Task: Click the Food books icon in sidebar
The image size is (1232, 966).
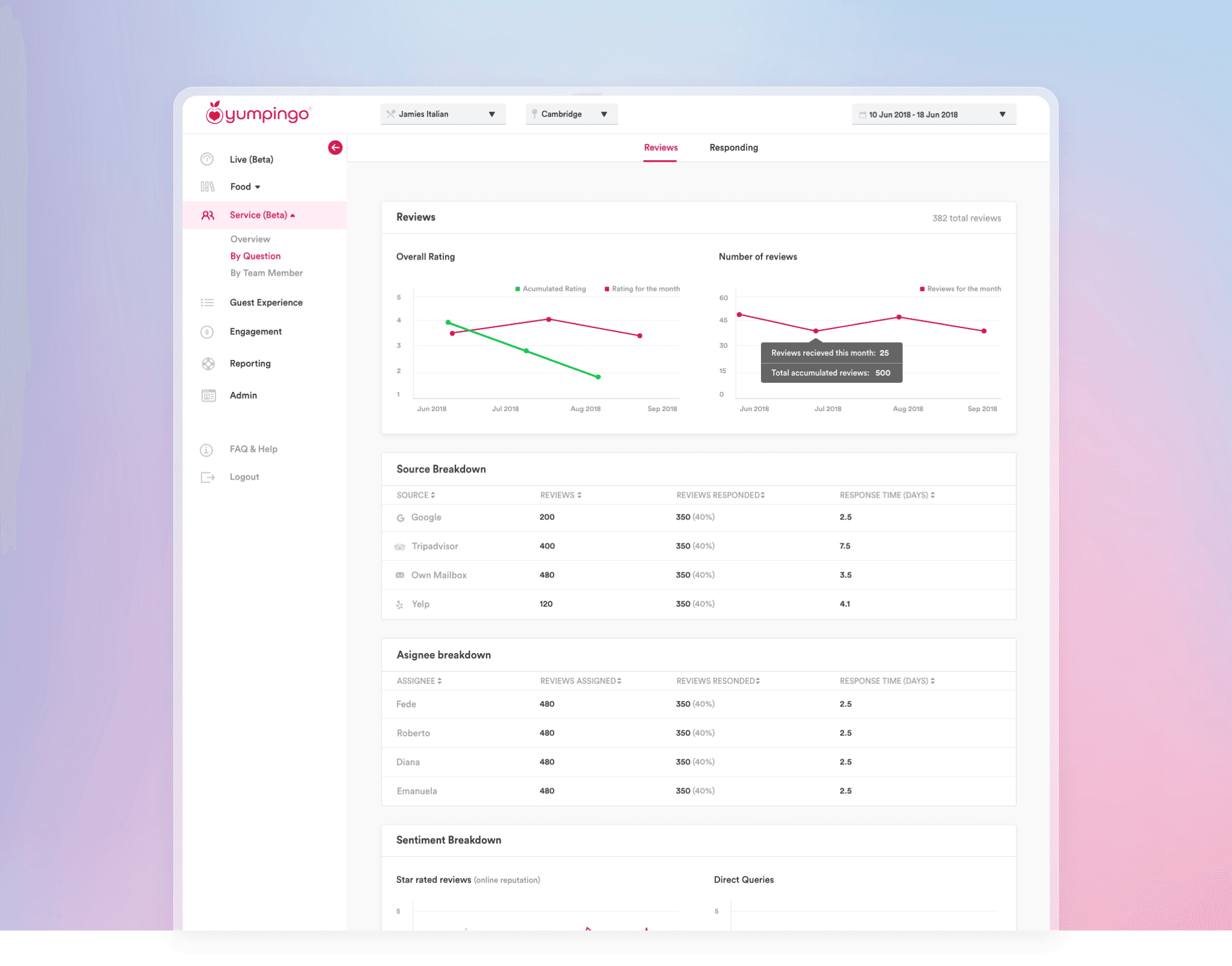Action: coord(208,187)
